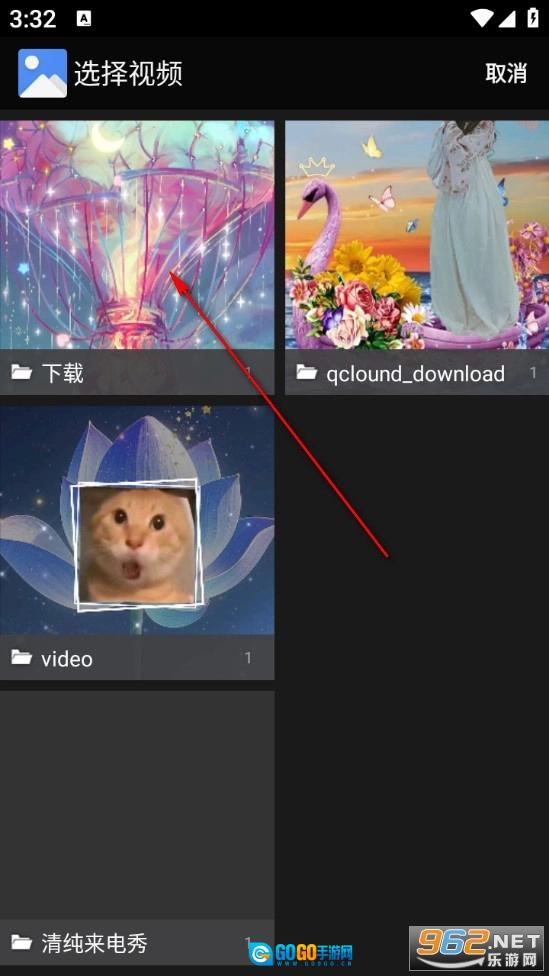This screenshot has width=549, height=976.
Task: Click folder icon beside 清纯来电秀 label
Action: (x=22, y=943)
